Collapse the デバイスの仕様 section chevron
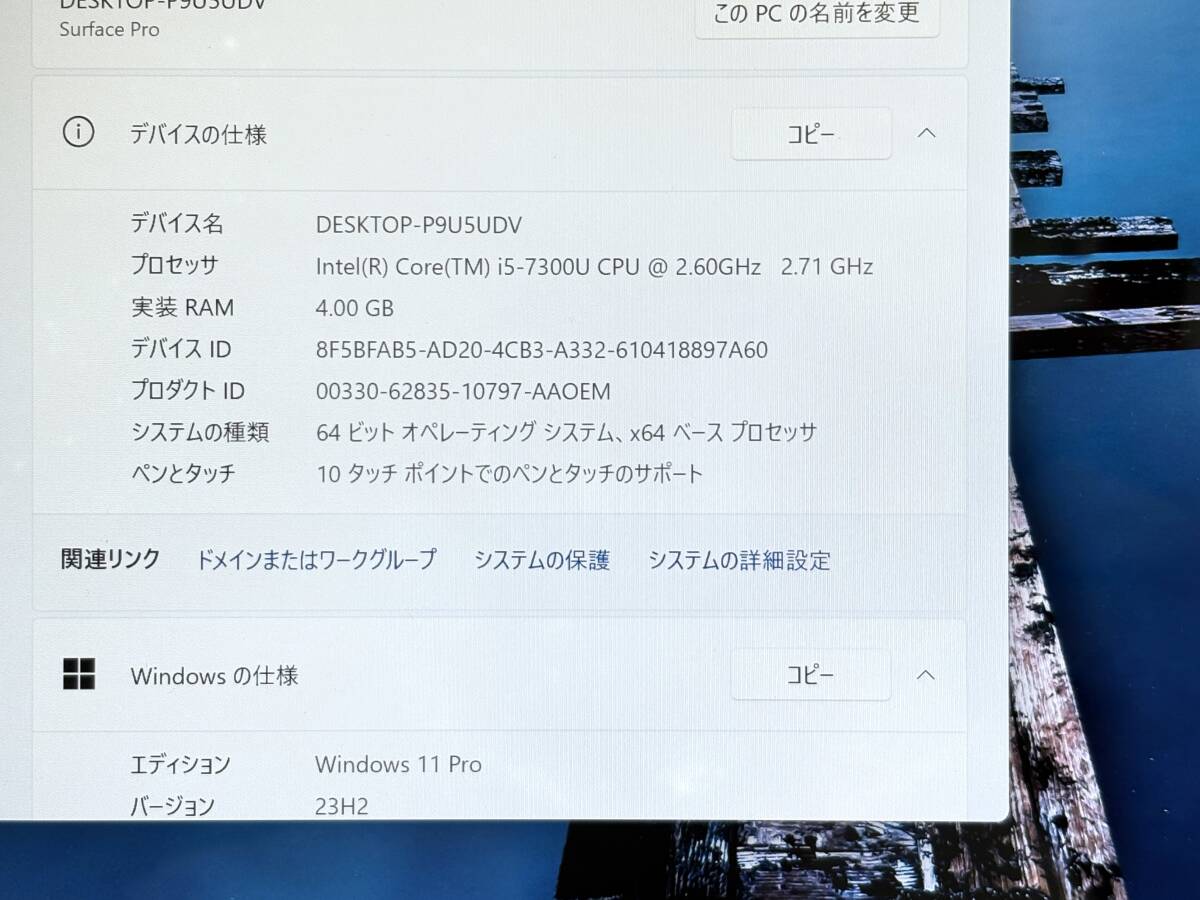The height and width of the screenshot is (900, 1200). coord(926,133)
